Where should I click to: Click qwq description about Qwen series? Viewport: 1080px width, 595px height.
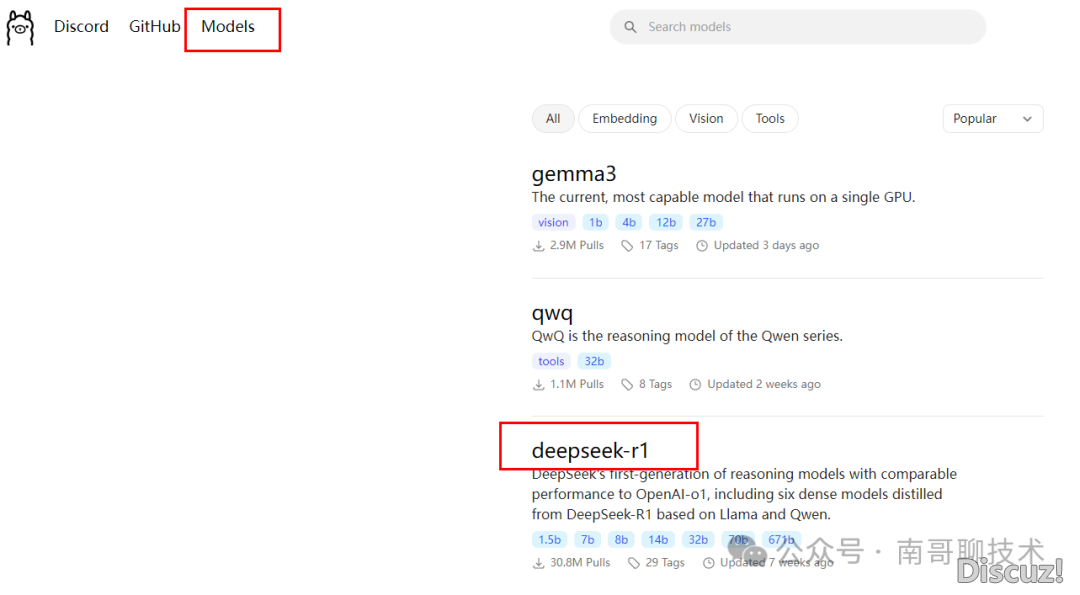click(x=687, y=336)
